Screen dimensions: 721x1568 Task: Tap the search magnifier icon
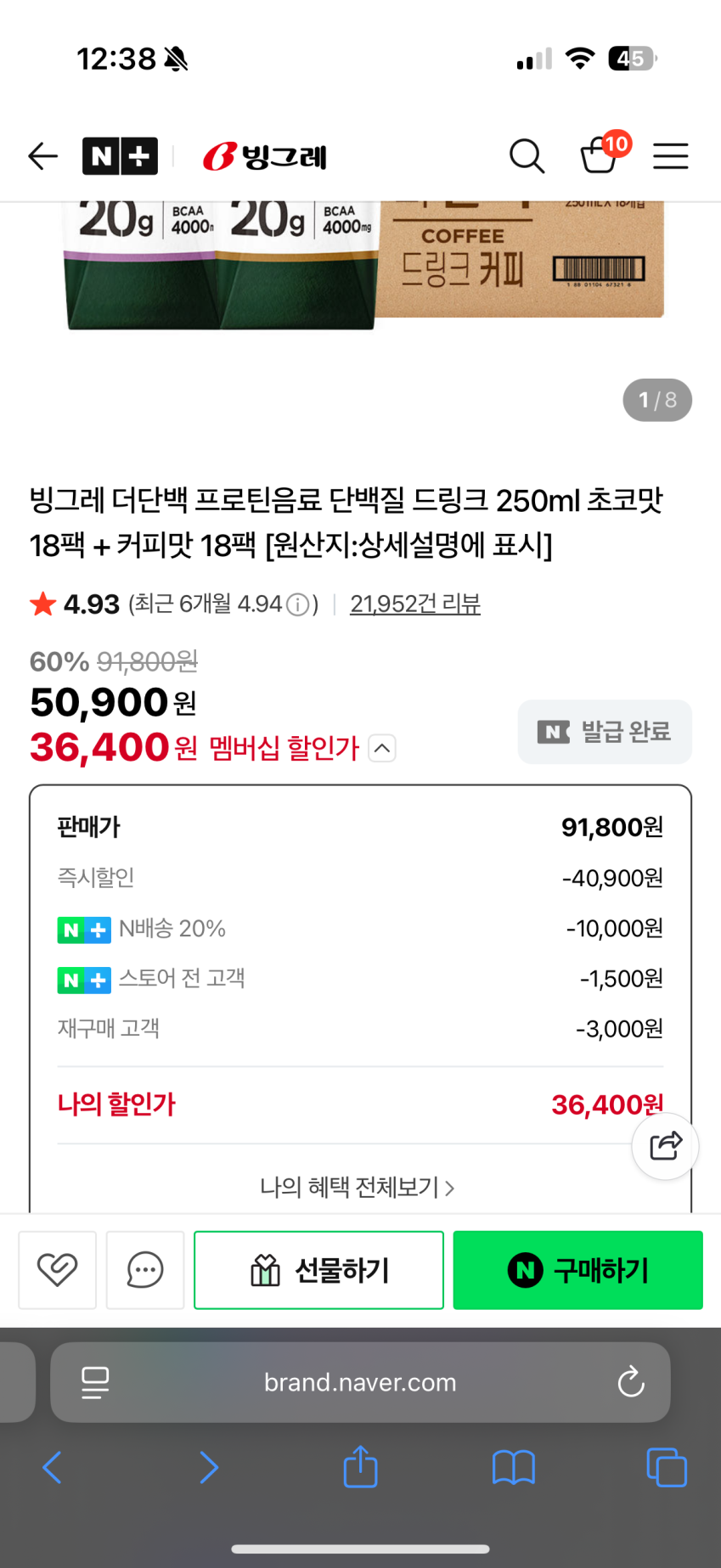coord(527,156)
